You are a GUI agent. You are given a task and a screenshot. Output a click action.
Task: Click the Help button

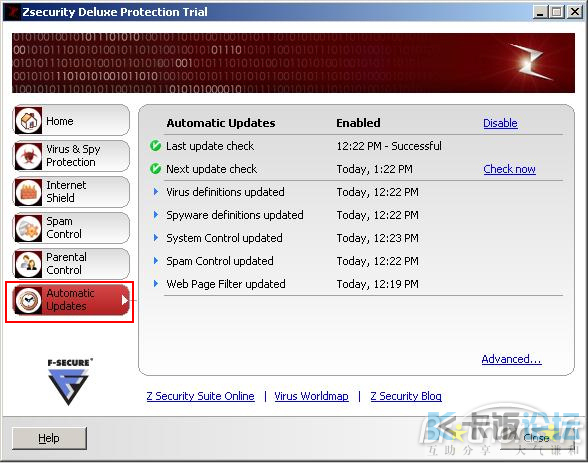[x=49, y=438]
